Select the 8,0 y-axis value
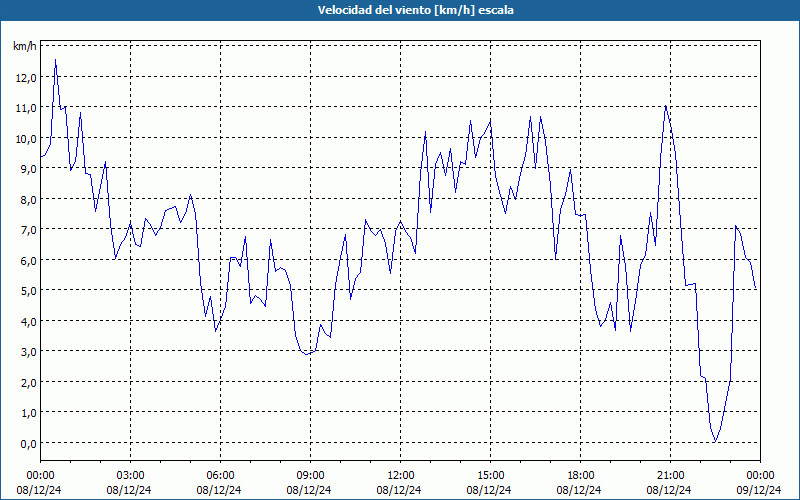The width and height of the screenshot is (800, 500). 29,199
